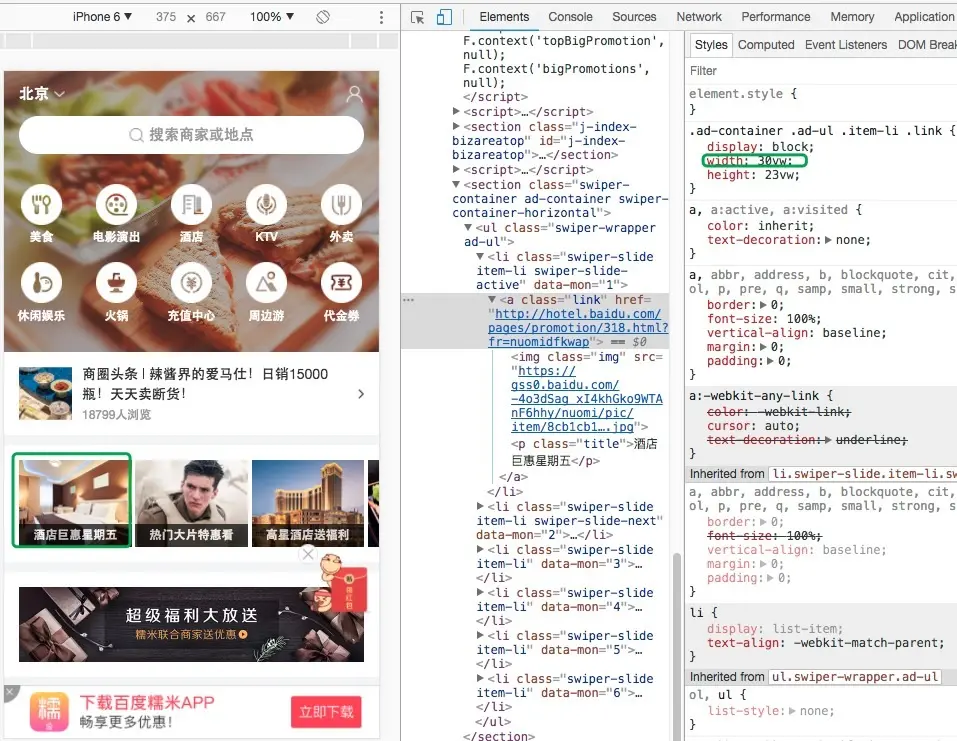The image size is (957, 741).
Task: Click the 糯米 app logo icon
Action: point(49,711)
